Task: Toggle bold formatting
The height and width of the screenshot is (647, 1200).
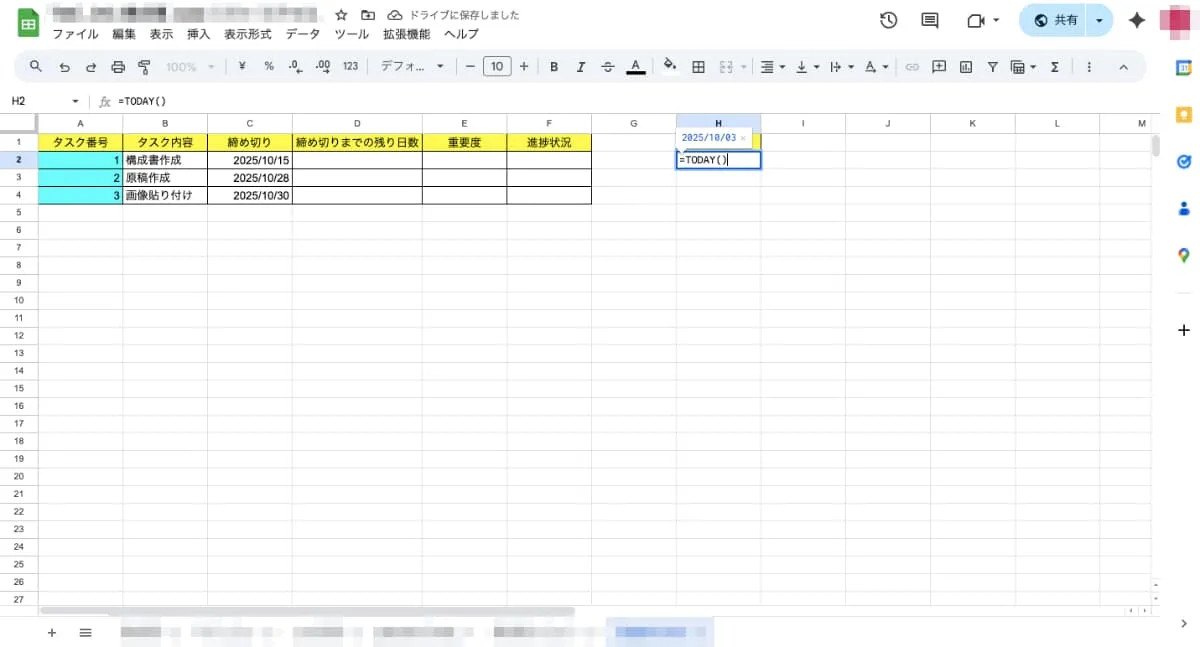Action: point(554,67)
